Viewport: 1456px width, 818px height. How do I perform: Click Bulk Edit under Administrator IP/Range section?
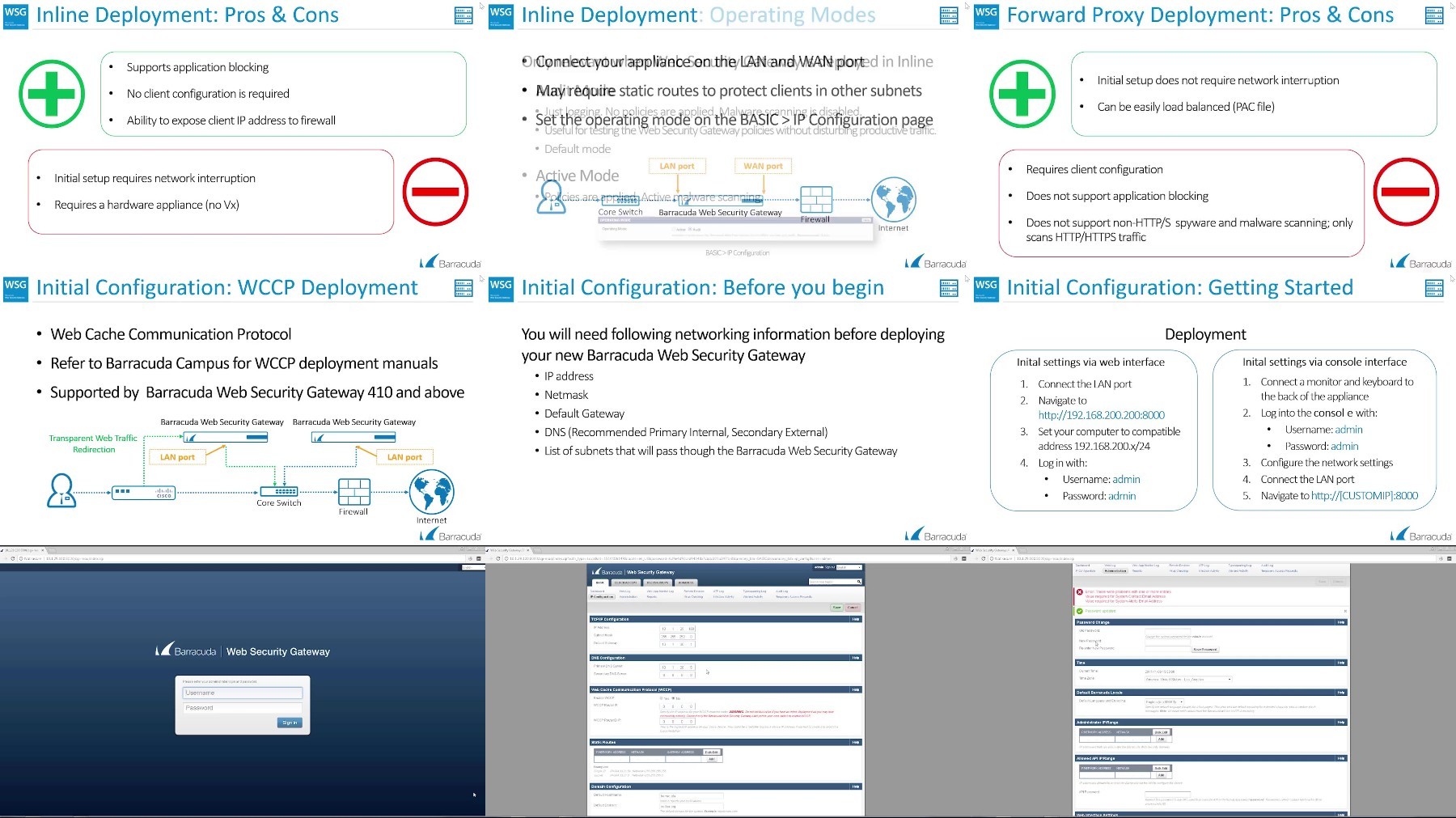point(1161,732)
